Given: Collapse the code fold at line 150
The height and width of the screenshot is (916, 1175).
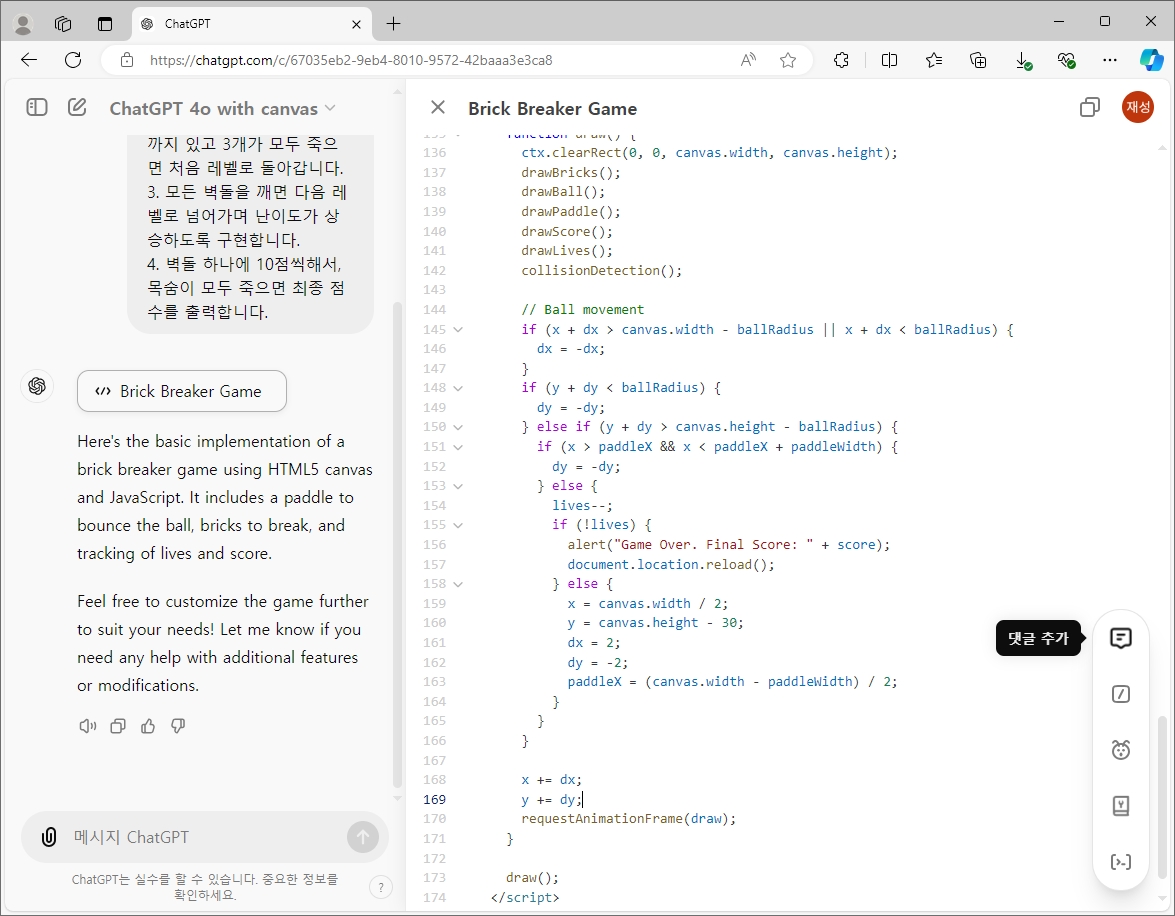Looking at the screenshot, I should pyautogui.click(x=458, y=427).
